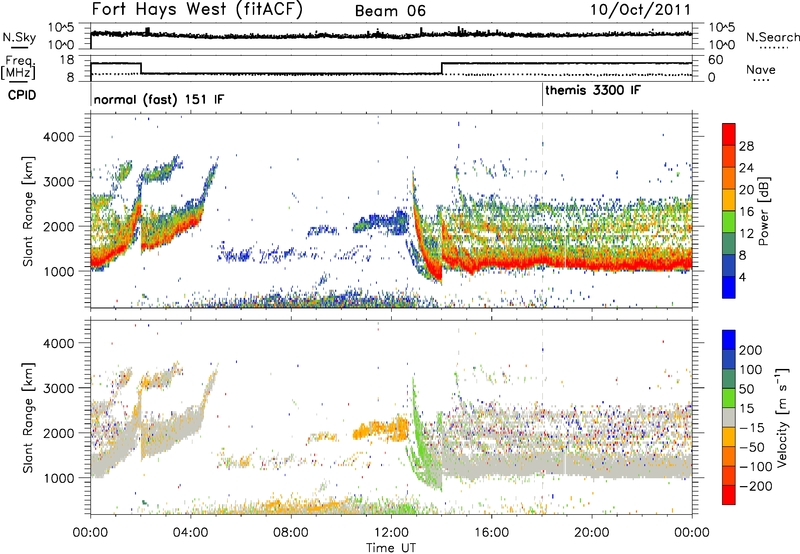Click 'Slant Range [km]' label of power panel
800x554 pixels.
click(x=28, y=211)
